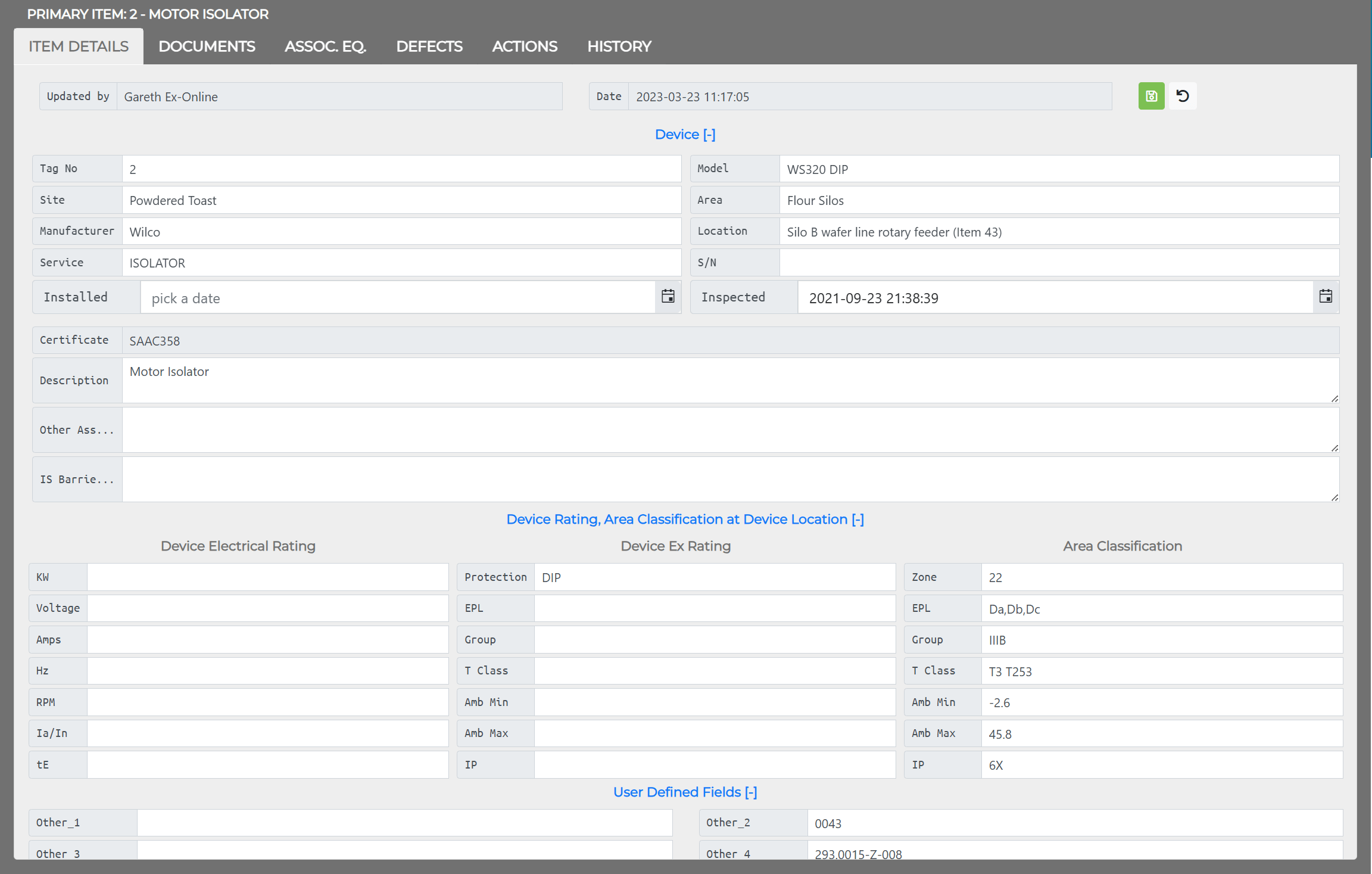Open the Inspected date calendar icon

(x=1326, y=297)
